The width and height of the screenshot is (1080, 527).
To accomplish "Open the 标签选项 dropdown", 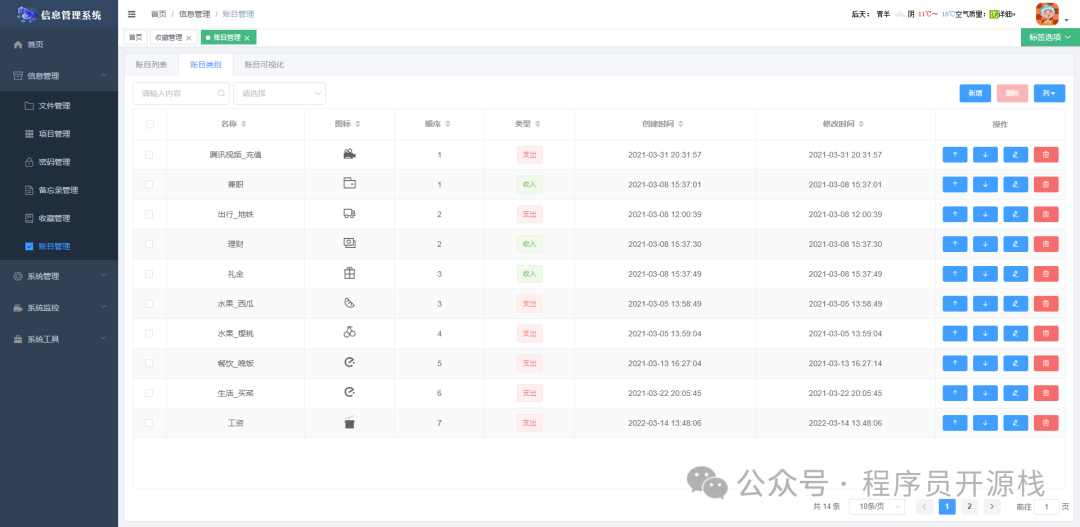I will tap(1050, 37).
